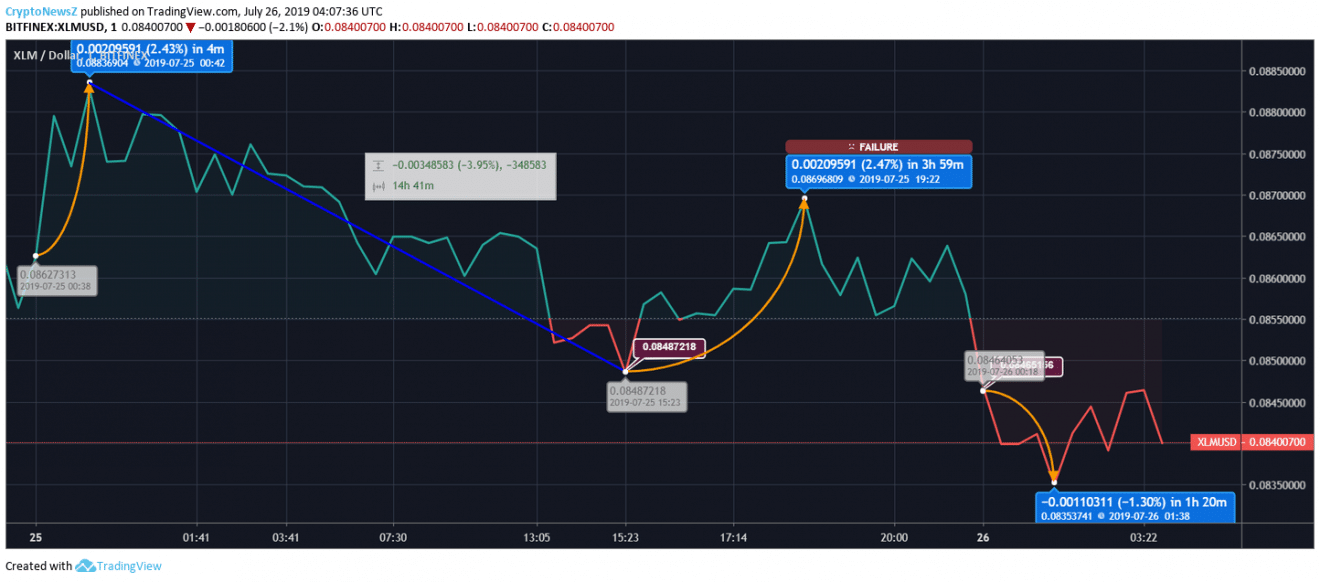The image size is (1320, 582).
Task: Click the 01:41 time axis label
Action: pos(196,537)
